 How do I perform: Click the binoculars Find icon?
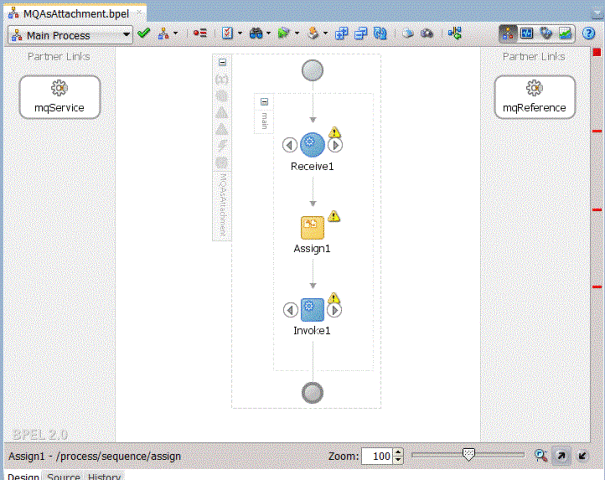click(256, 34)
